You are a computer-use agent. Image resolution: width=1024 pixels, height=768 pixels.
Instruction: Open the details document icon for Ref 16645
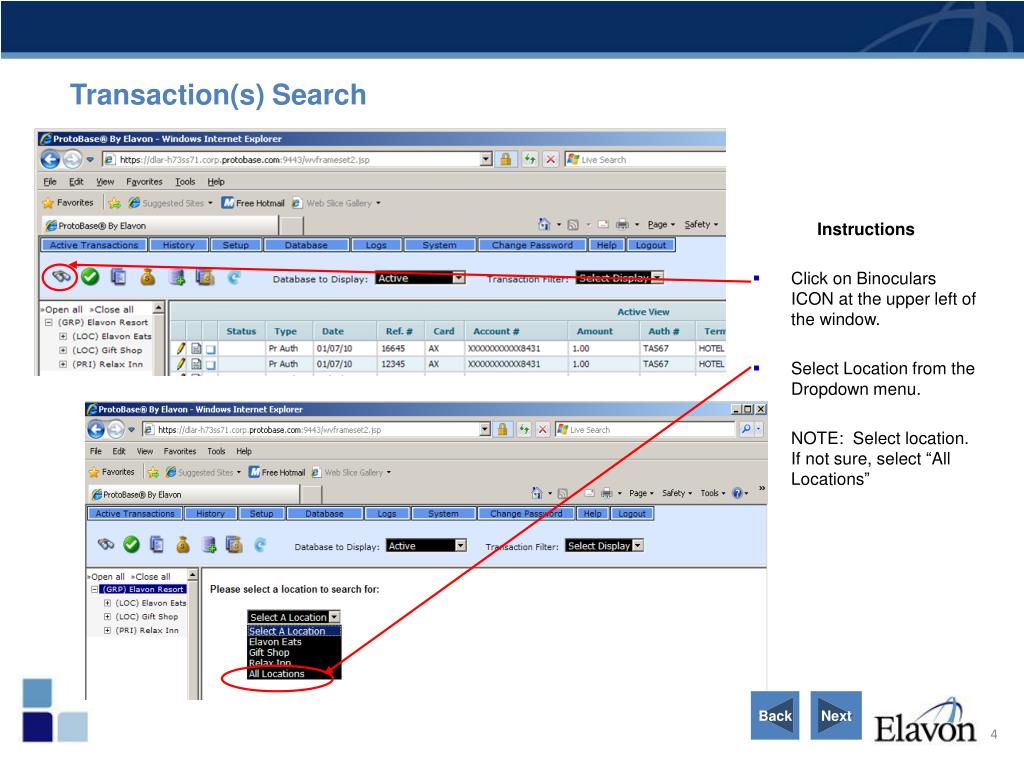196,348
